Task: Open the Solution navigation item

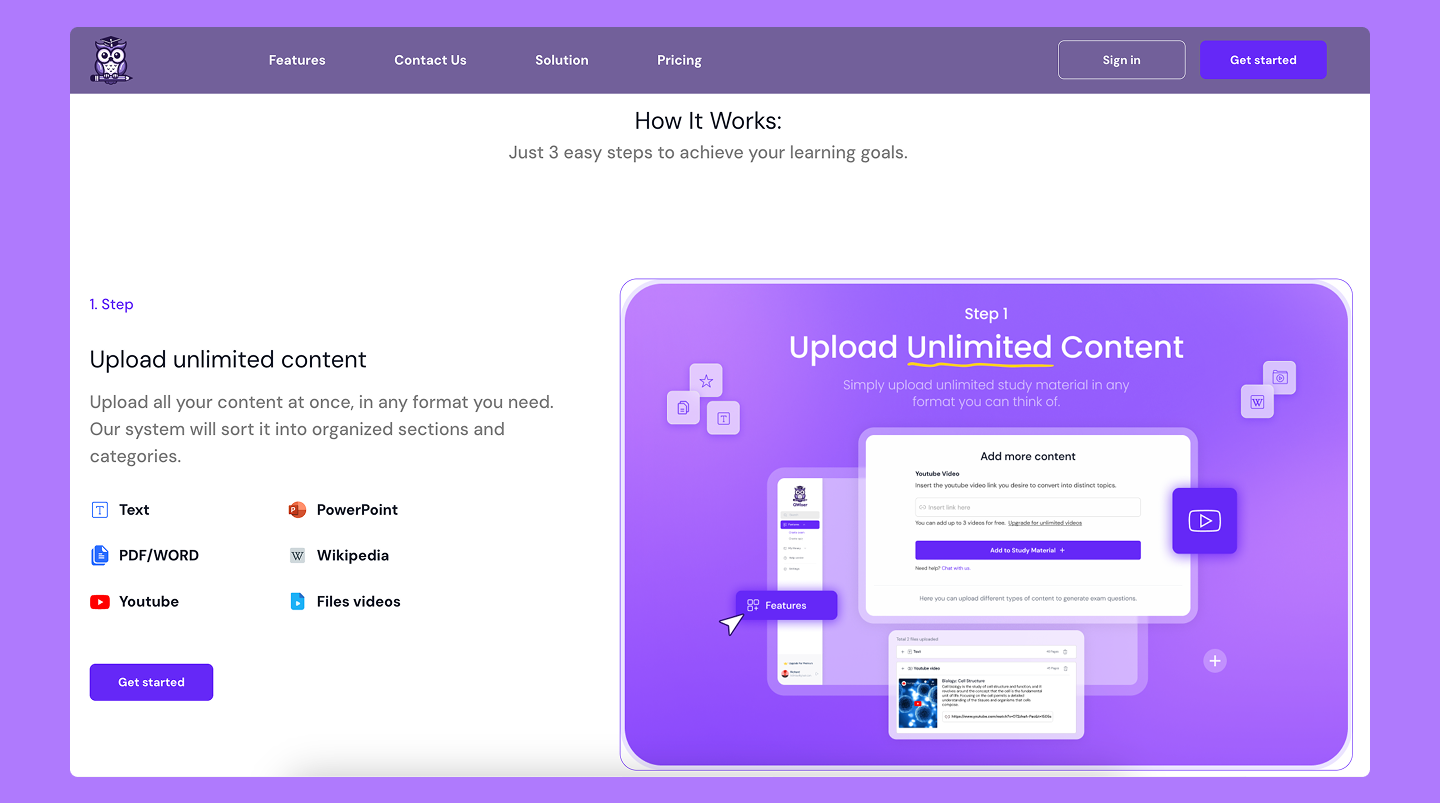Action: click(x=562, y=60)
